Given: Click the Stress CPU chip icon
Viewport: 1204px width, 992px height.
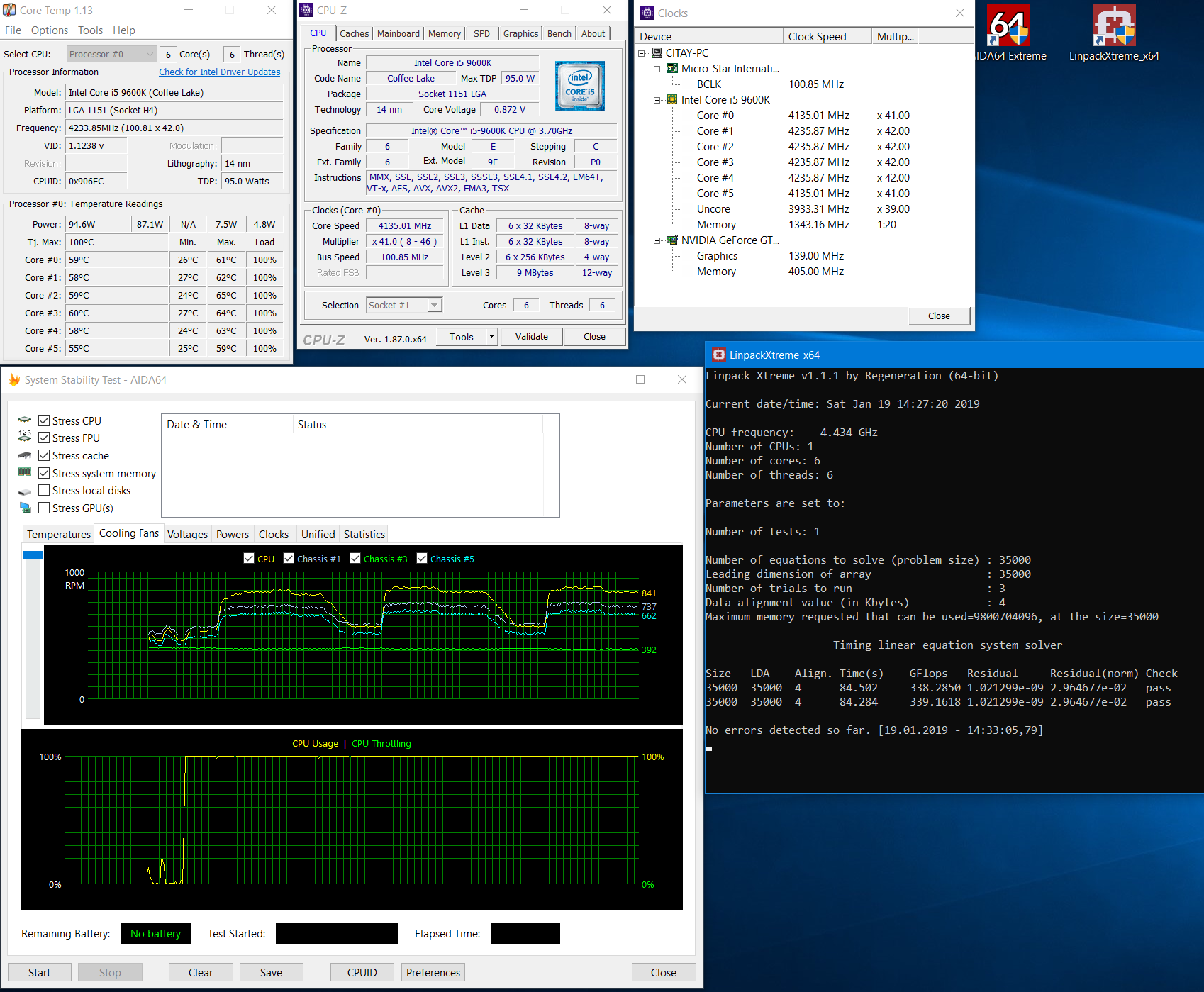Looking at the screenshot, I should [x=25, y=420].
